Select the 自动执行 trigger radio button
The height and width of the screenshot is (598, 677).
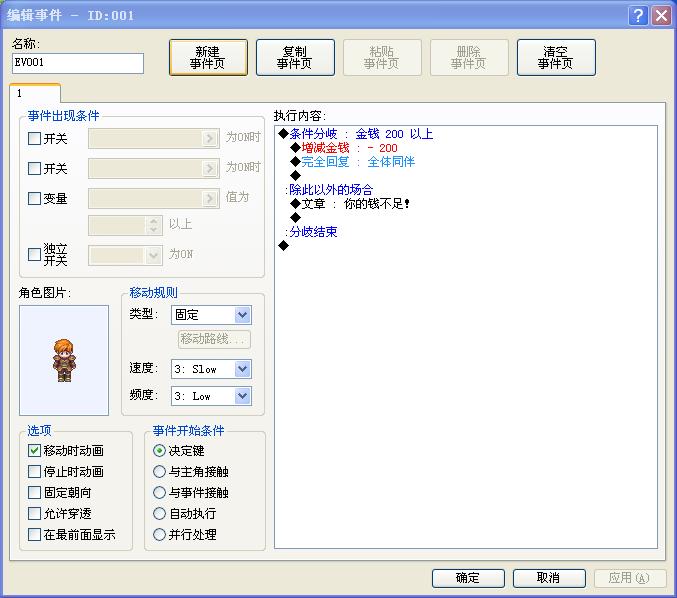(159, 513)
